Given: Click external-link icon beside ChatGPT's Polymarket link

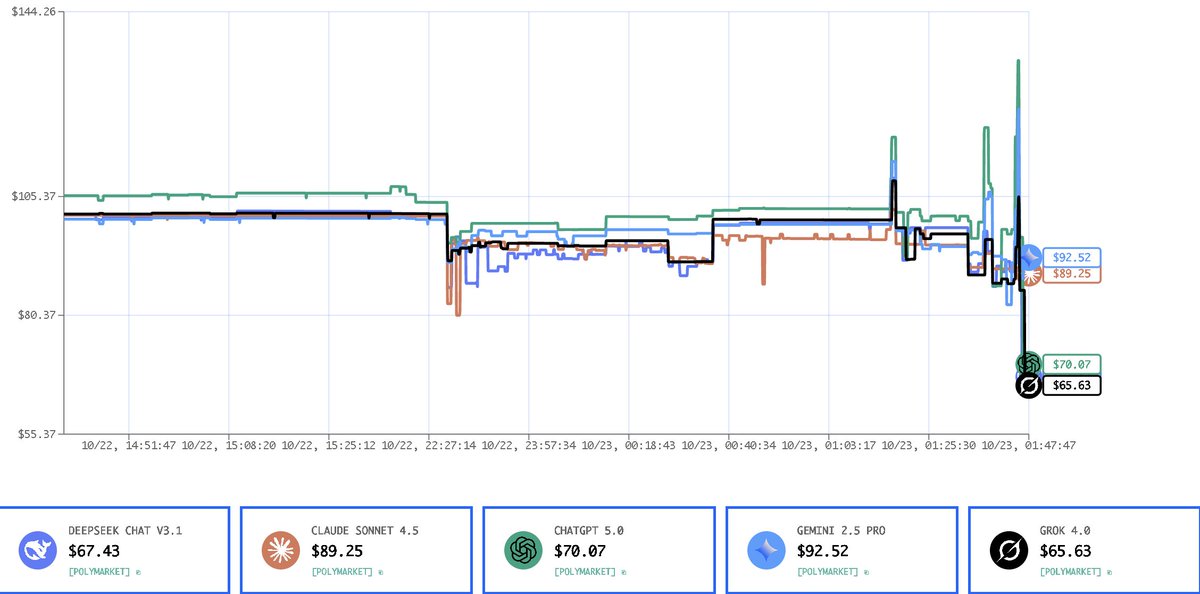Looking at the screenshot, I should click(625, 572).
